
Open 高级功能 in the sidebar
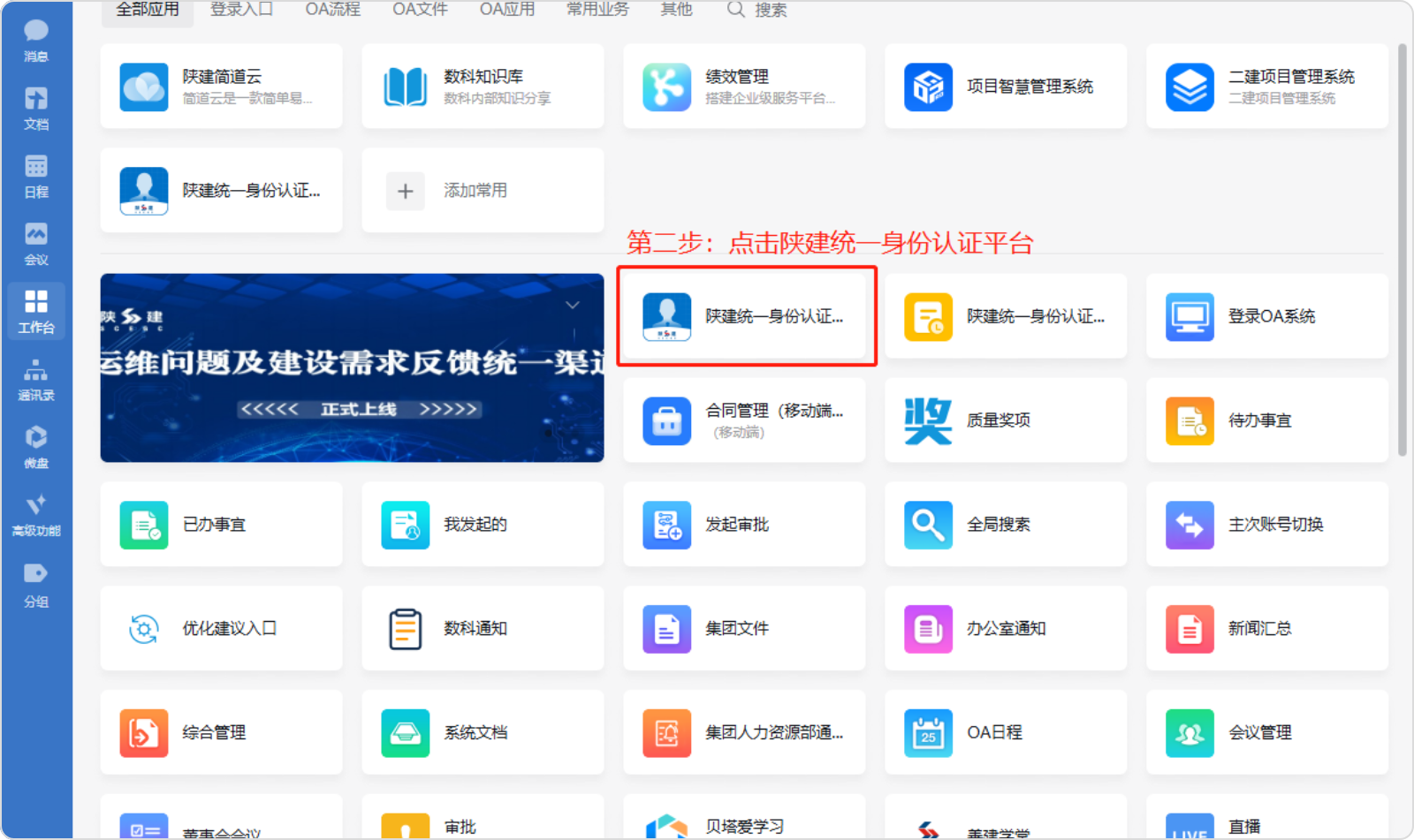(x=36, y=515)
